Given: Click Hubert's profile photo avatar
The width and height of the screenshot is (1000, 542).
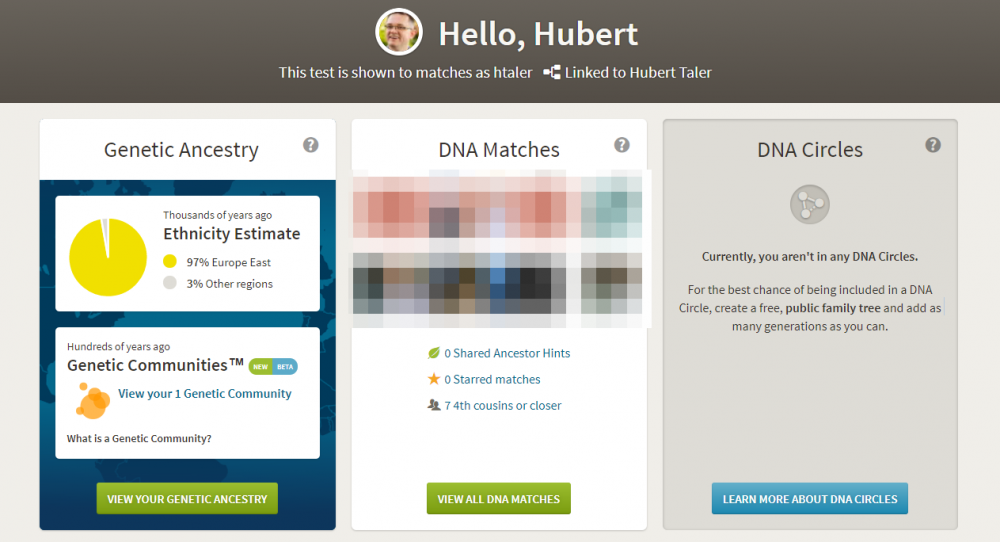Looking at the screenshot, I should pos(399,32).
